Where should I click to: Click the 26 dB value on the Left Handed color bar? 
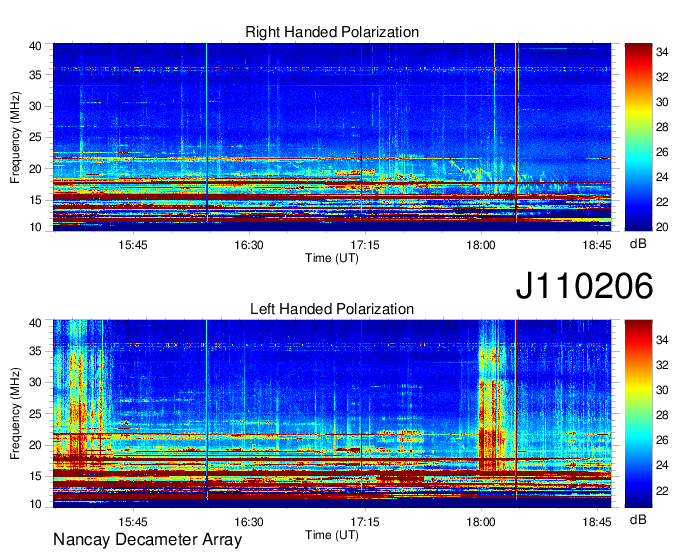[x=662, y=441]
